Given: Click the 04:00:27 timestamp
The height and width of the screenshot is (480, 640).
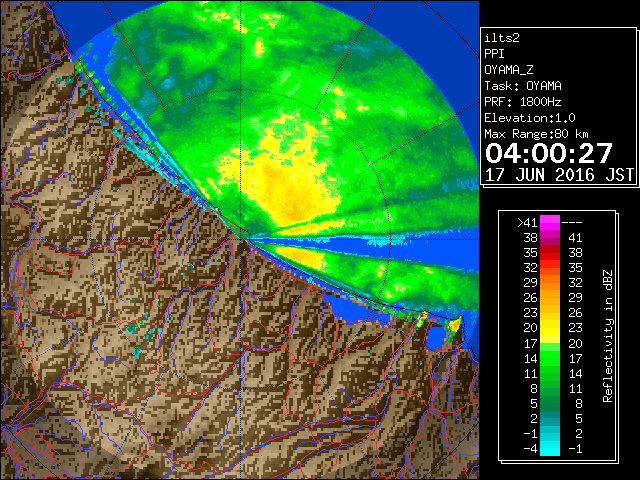Looking at the screenshot, I should pyautogui.click(x=549, y=153).
